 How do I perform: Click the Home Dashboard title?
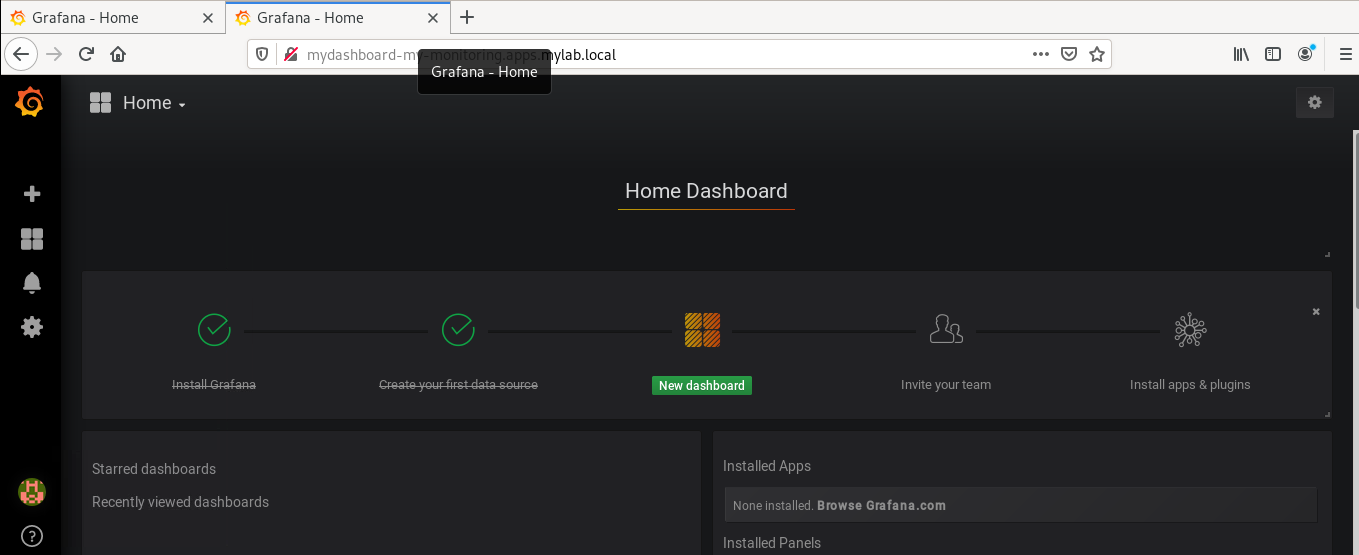pyautogui.click(x=706, y=191)
